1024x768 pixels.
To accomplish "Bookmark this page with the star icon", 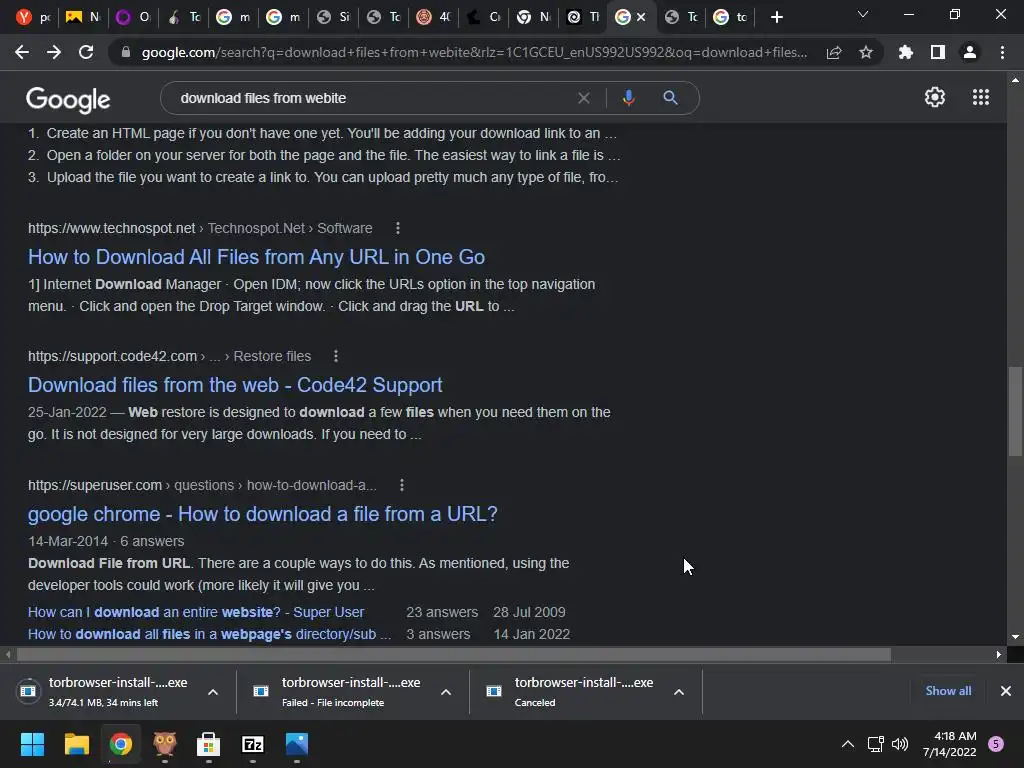I will pos(866,52).
